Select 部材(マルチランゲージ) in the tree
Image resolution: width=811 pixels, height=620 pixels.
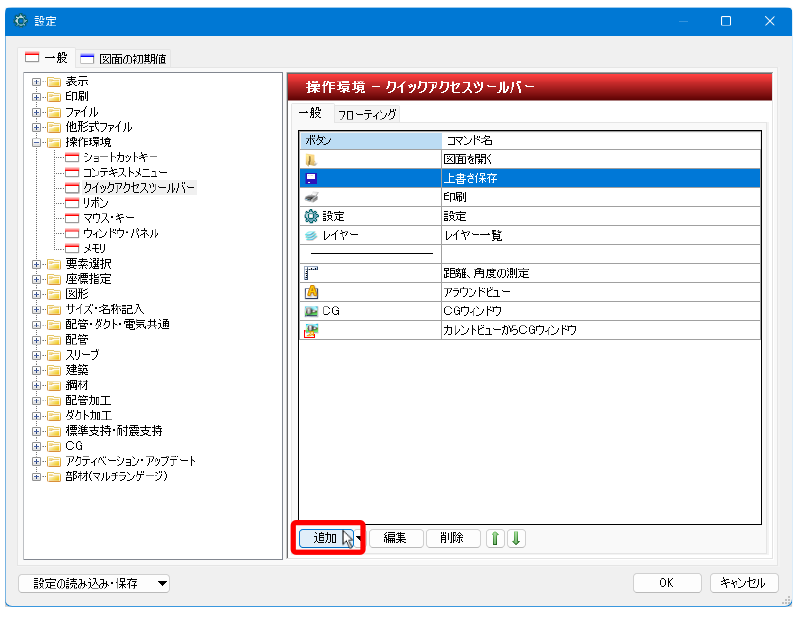point(116,476)
